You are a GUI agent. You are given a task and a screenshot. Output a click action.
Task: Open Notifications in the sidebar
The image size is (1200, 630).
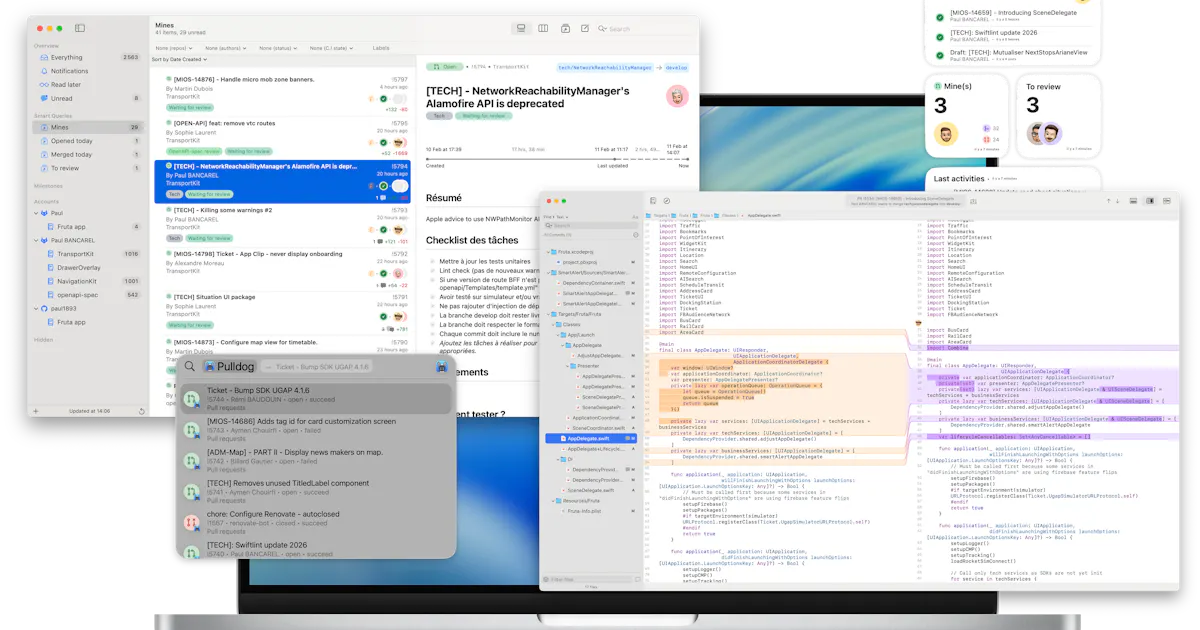(x=88, y=71)
